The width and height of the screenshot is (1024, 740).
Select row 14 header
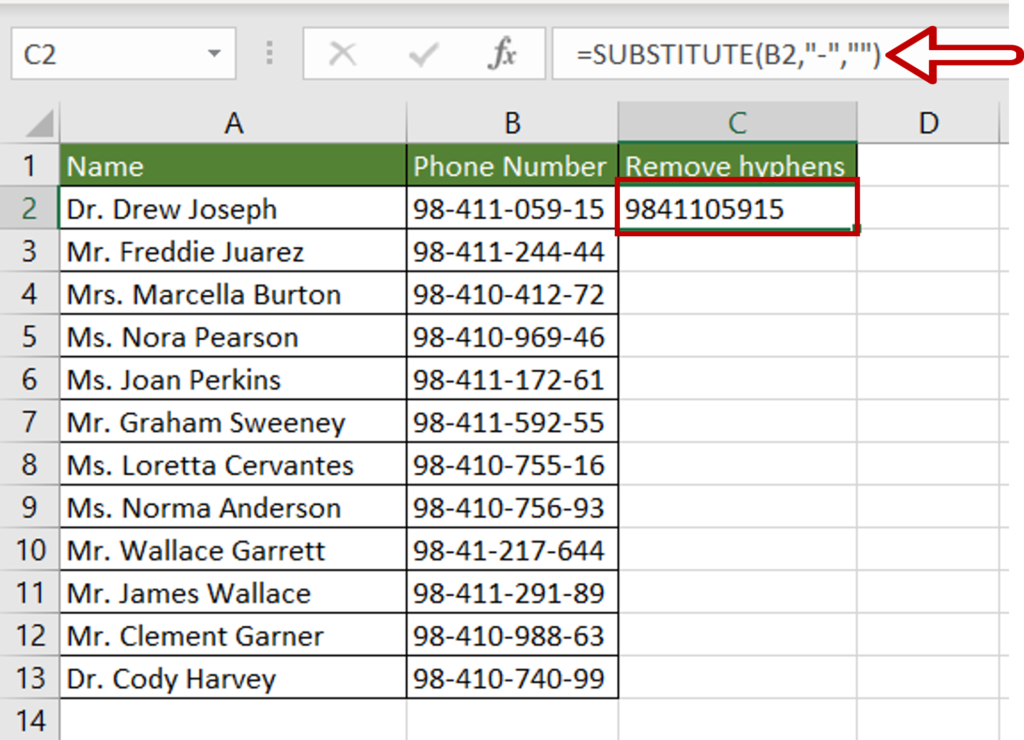(x=29, y=720)
